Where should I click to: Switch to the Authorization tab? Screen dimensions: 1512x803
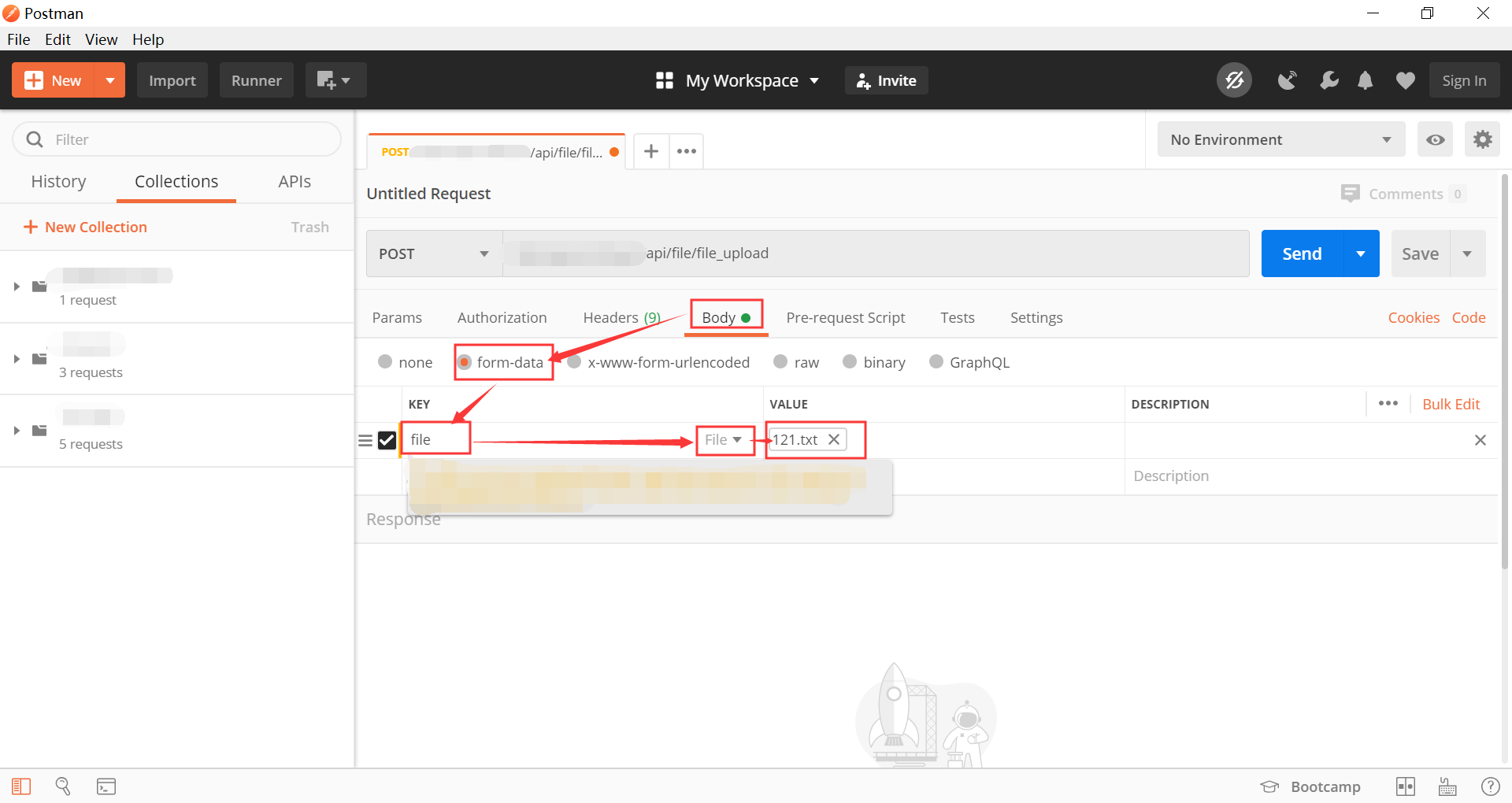(x=502, y=317)
